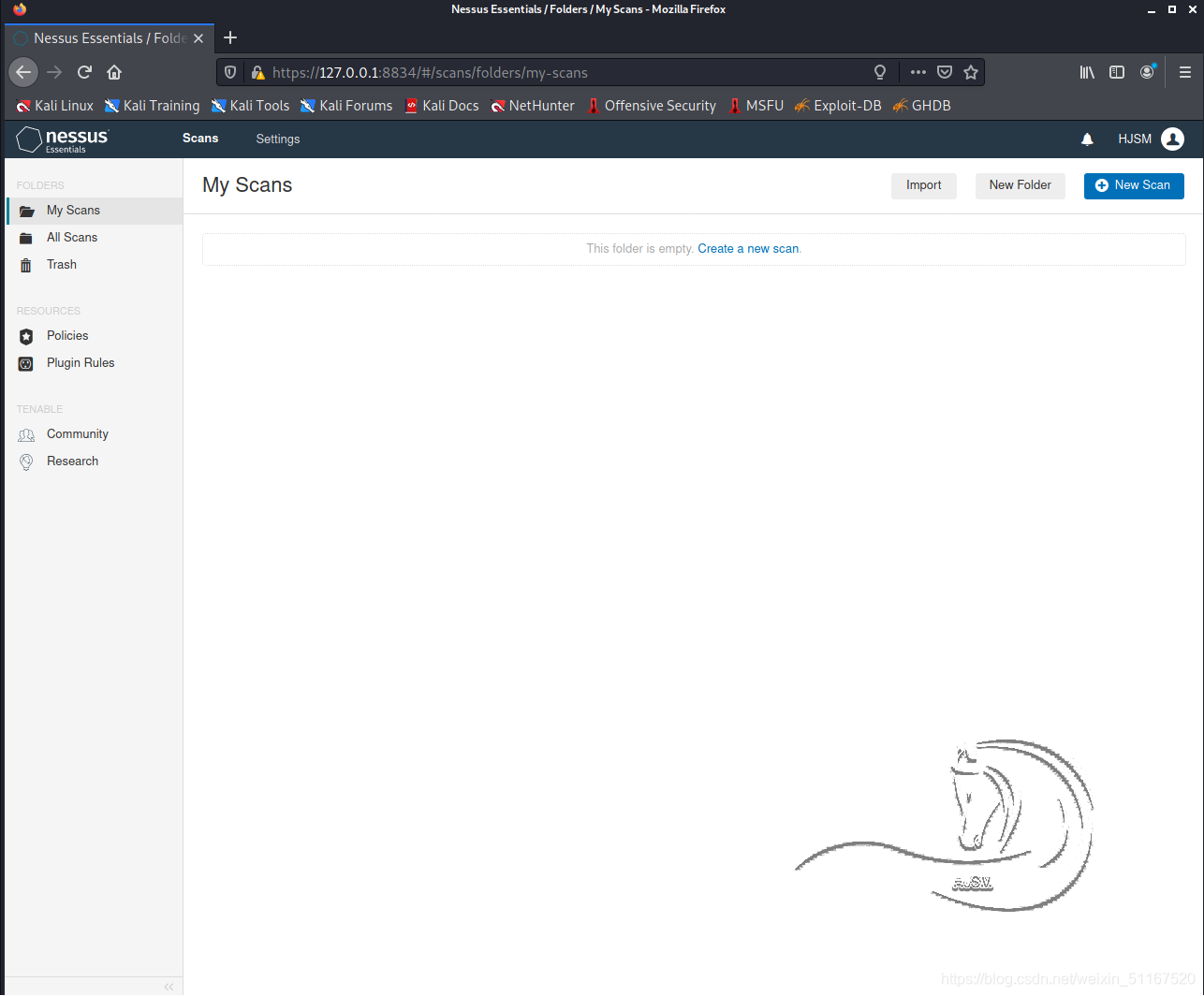Click the Plugin Rules icon
The height and width of the screenshot is (996, 1204).
pyautogui.click(x=26, y=363)
